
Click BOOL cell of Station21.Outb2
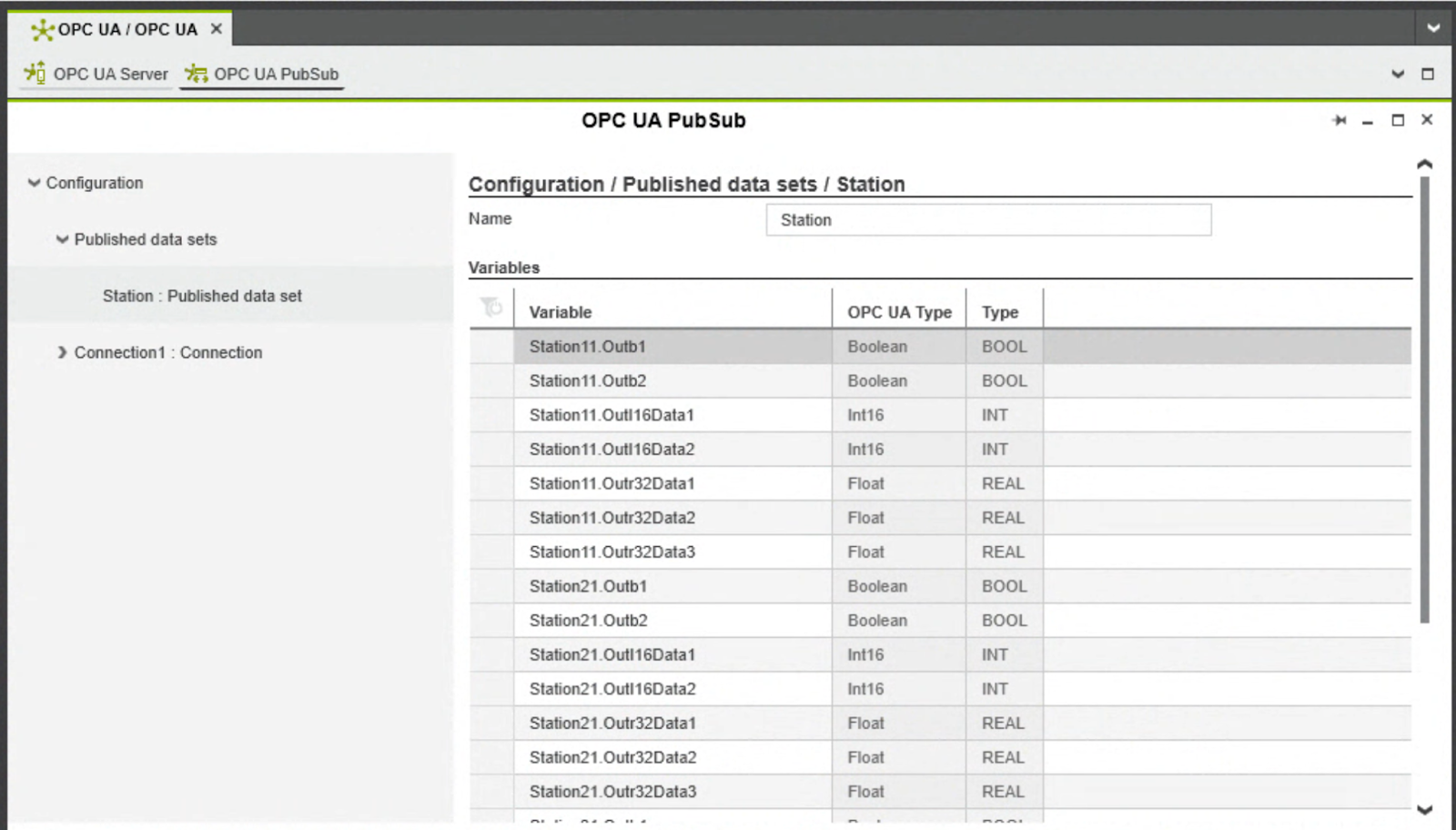click(x=1005, y=621)
